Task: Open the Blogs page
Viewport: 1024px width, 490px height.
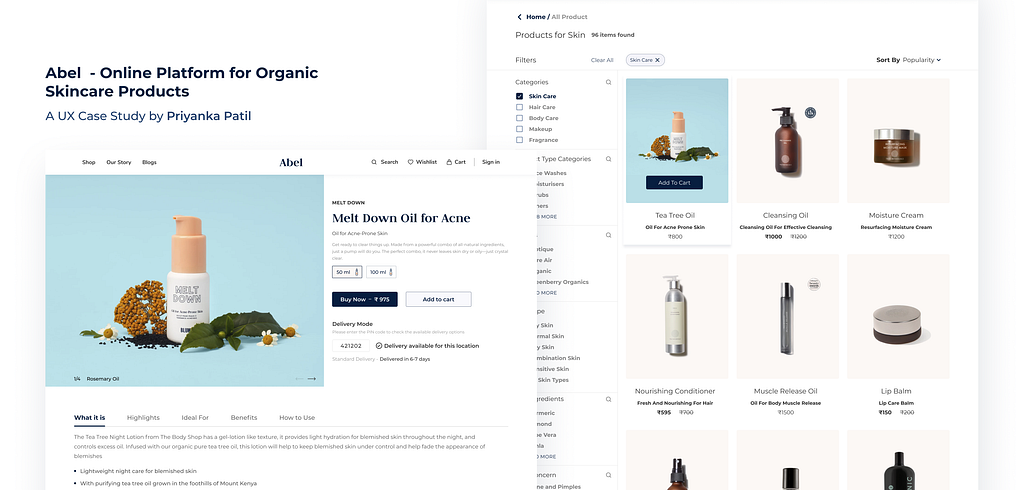Action: [150, 162]
